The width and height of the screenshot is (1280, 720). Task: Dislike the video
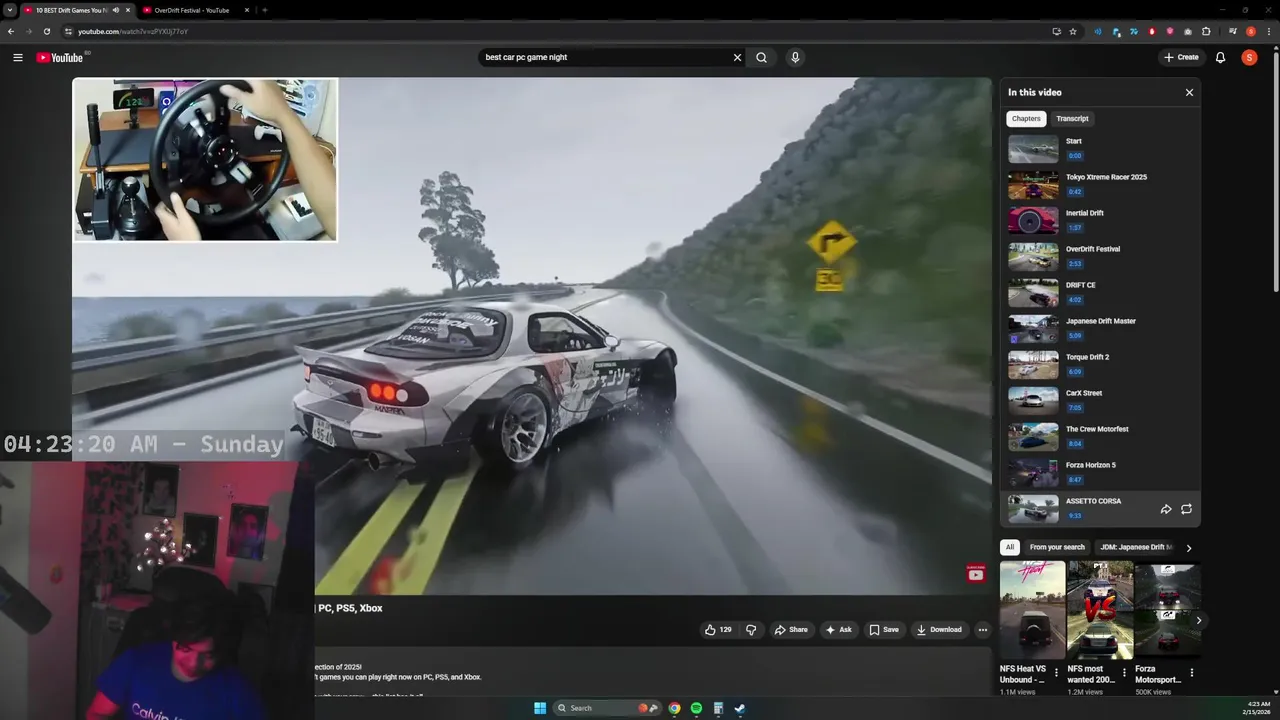coord(751,630)
